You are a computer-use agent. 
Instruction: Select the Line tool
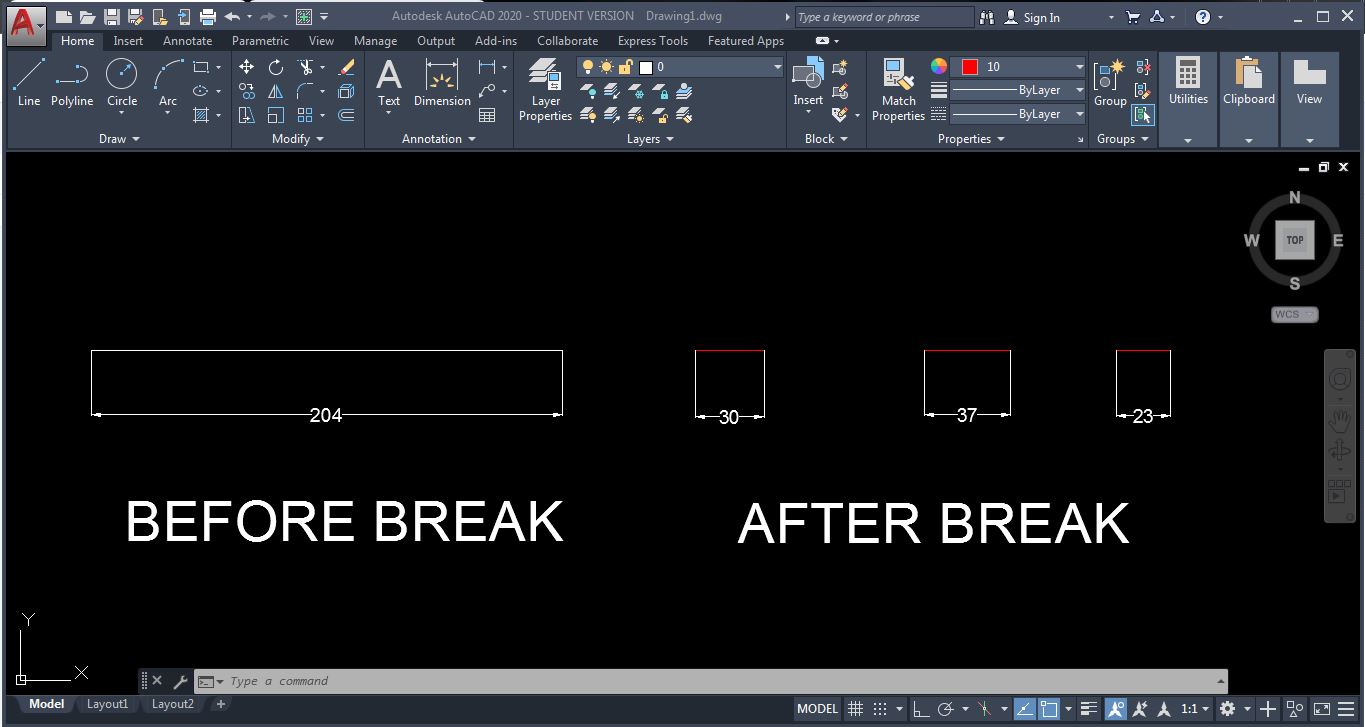coord(28,85)
